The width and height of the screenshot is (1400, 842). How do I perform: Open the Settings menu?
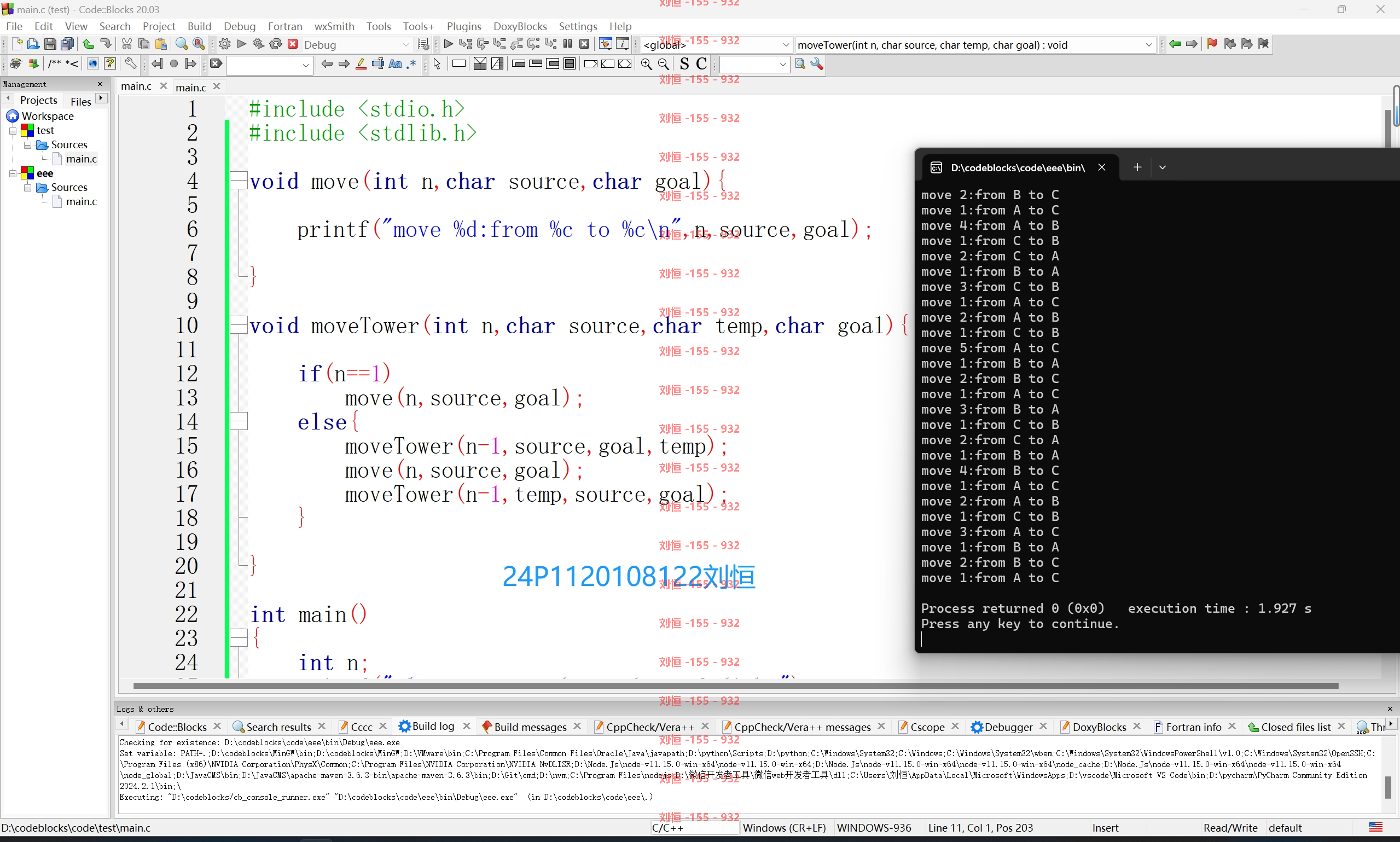coord(578,26)
